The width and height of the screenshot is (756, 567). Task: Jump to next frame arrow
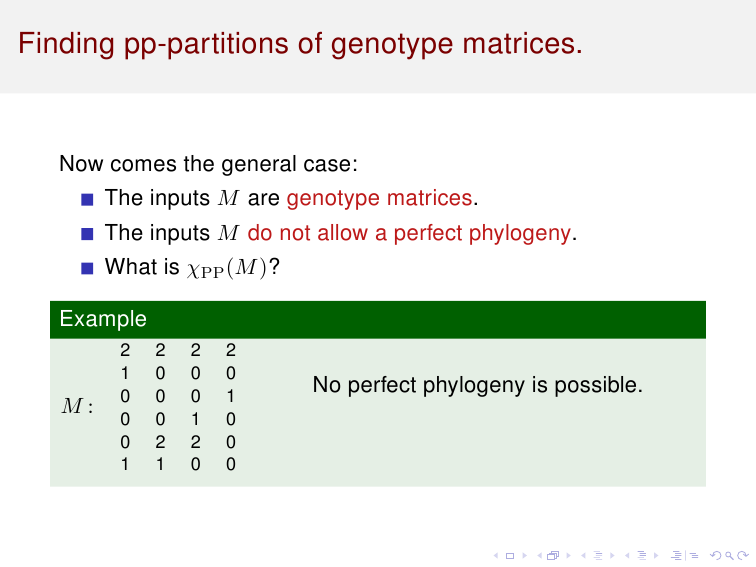point(569,555)
